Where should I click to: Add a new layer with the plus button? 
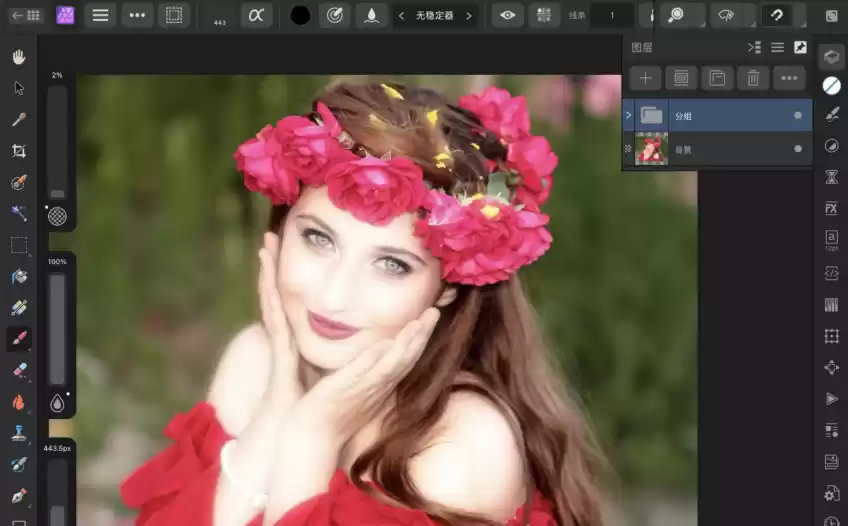[645, 78]
